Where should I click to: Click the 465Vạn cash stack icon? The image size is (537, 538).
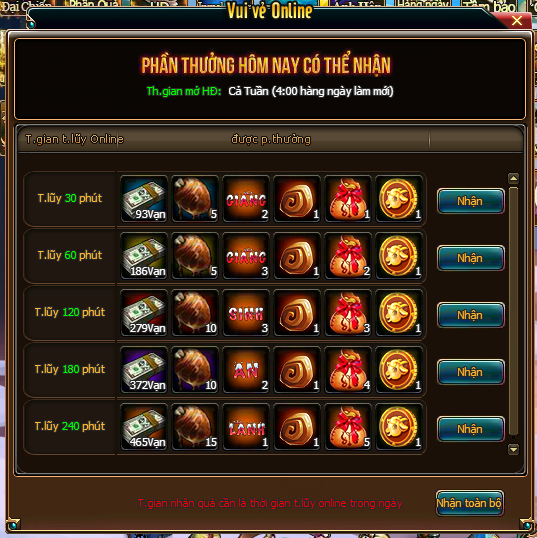pyautogui.click(x=144, y=427)
